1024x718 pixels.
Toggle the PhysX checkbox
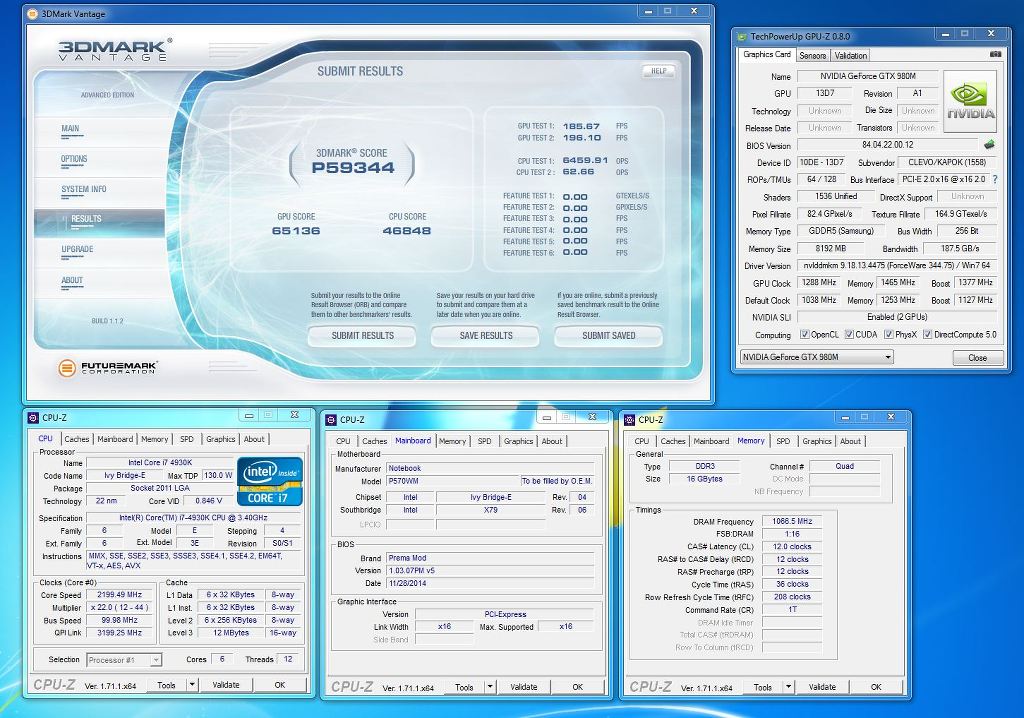pyautogui.click(x=887, y=335)
